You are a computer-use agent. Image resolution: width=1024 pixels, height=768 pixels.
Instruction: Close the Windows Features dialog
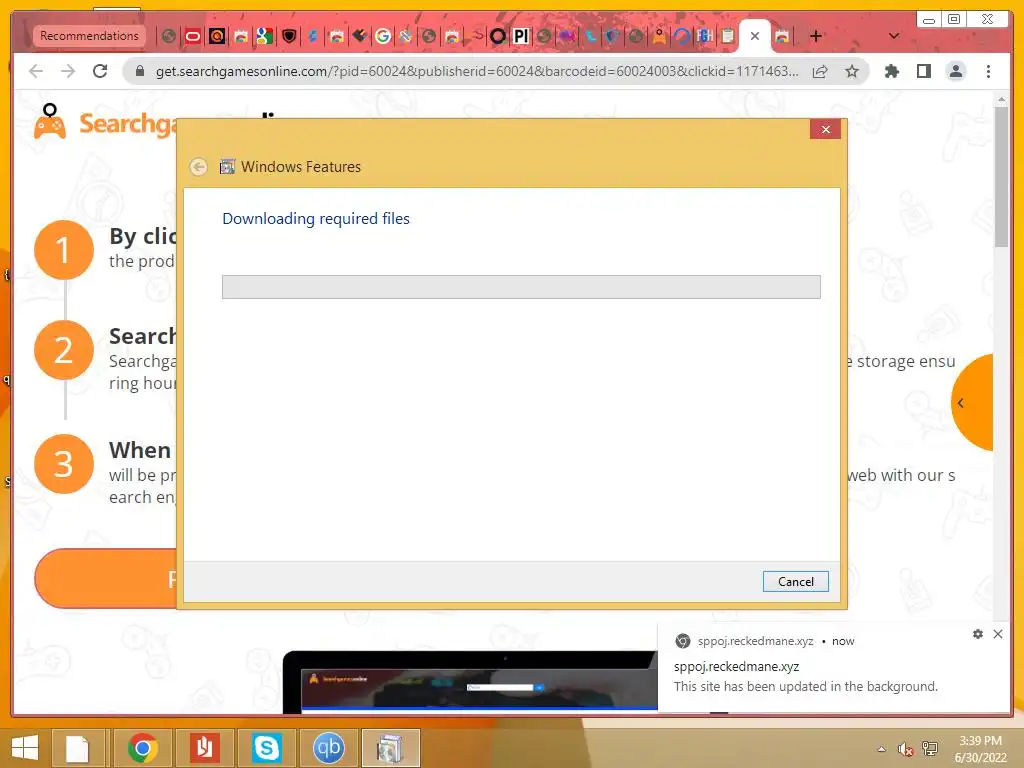(825, 129)
